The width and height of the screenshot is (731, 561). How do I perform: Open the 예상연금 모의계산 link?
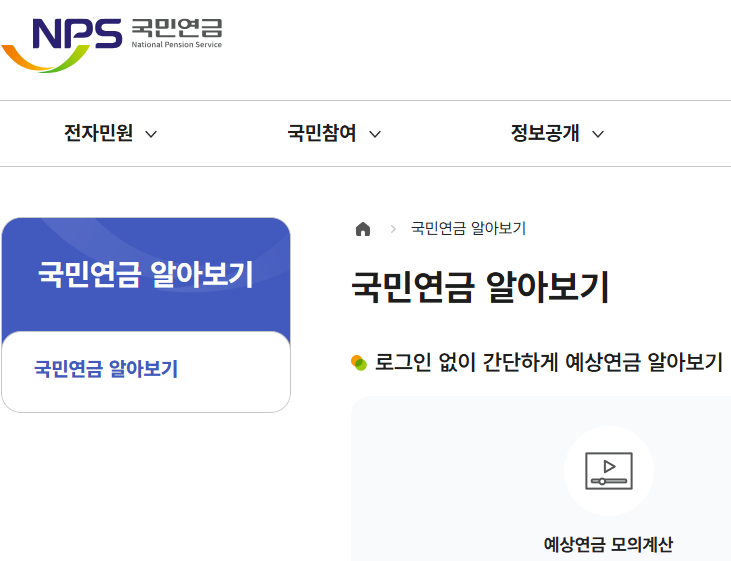(x=608, y=544)
